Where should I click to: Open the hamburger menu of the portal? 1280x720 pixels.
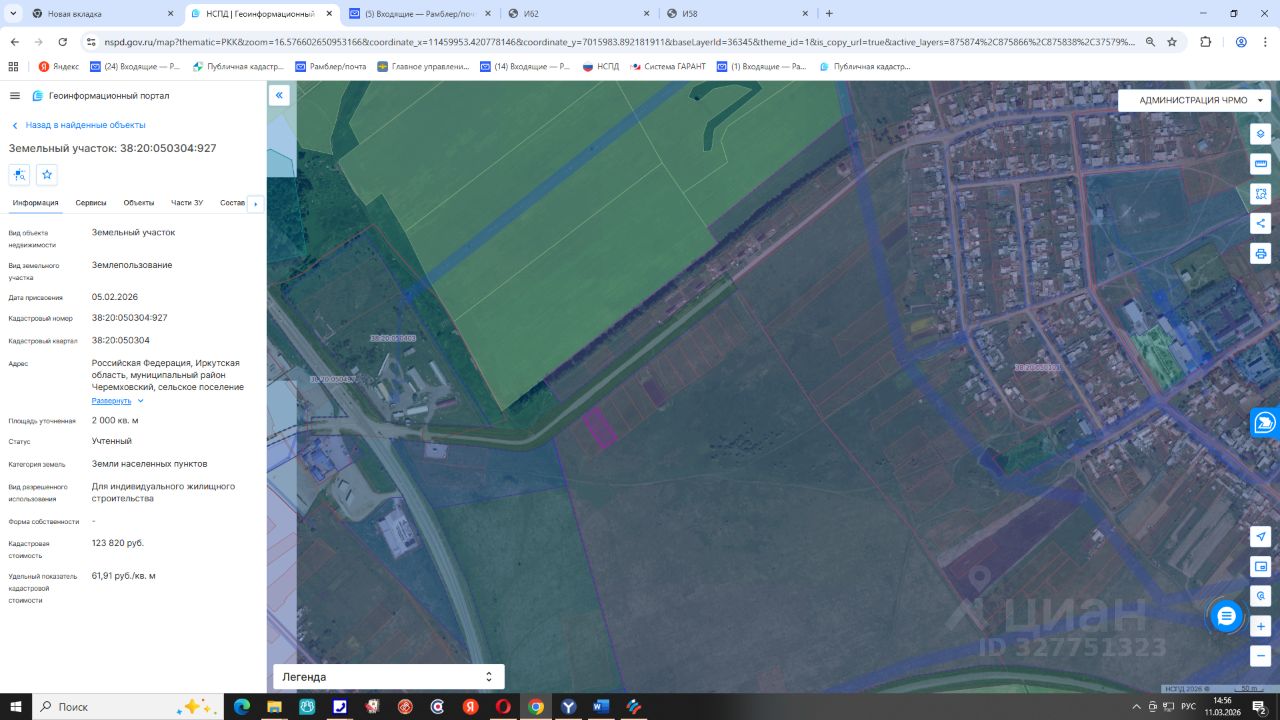click(15, 95)
